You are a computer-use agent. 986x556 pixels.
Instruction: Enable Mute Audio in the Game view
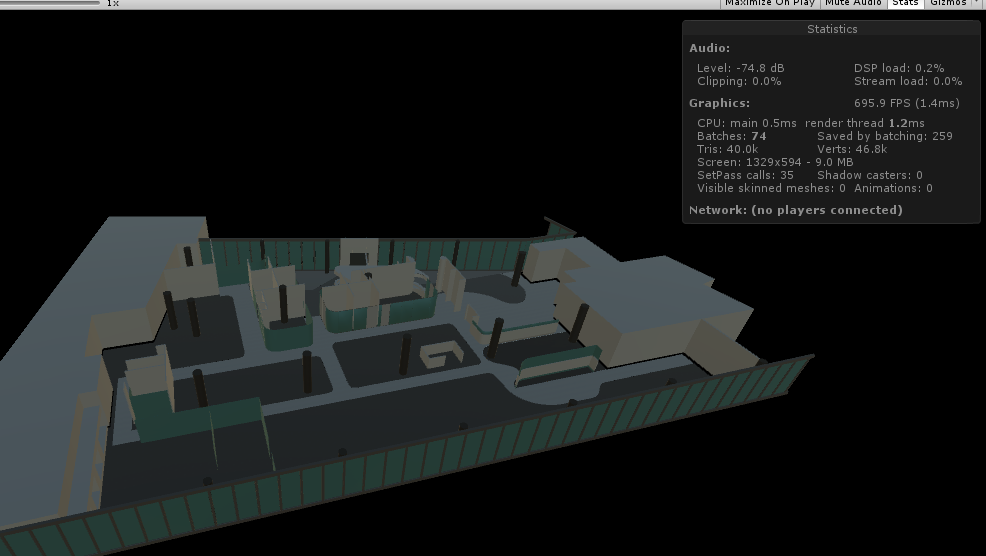853,3
